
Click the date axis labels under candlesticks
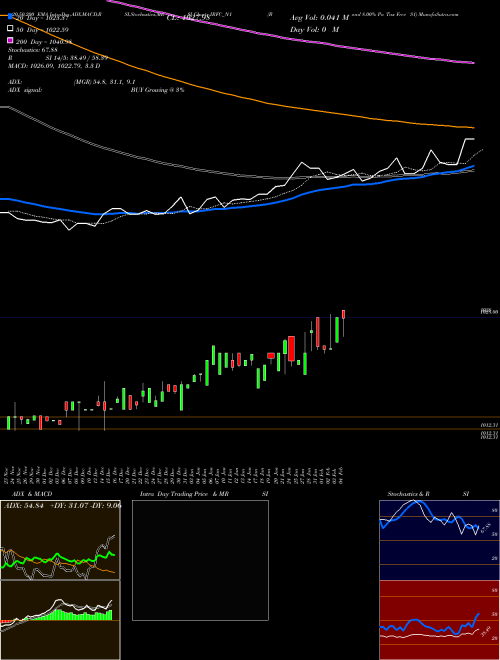pyautogui.click(x=176, y=475)
